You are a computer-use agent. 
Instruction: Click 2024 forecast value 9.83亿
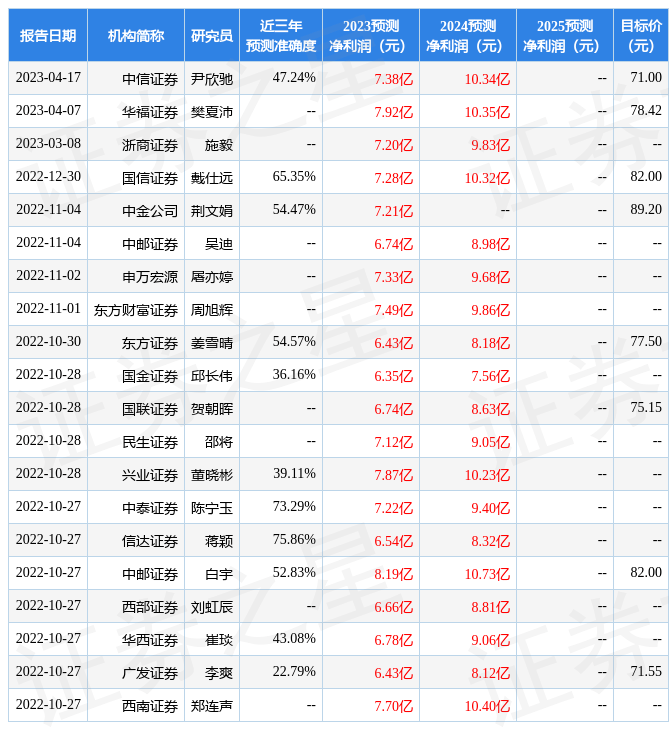[x=491, y=145]
